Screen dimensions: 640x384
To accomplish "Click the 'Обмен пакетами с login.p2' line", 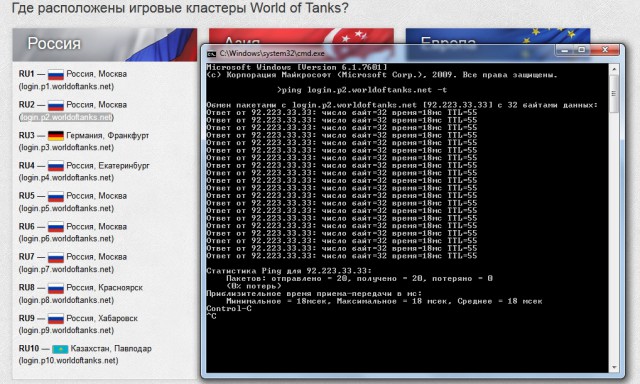I will (402, 105).
